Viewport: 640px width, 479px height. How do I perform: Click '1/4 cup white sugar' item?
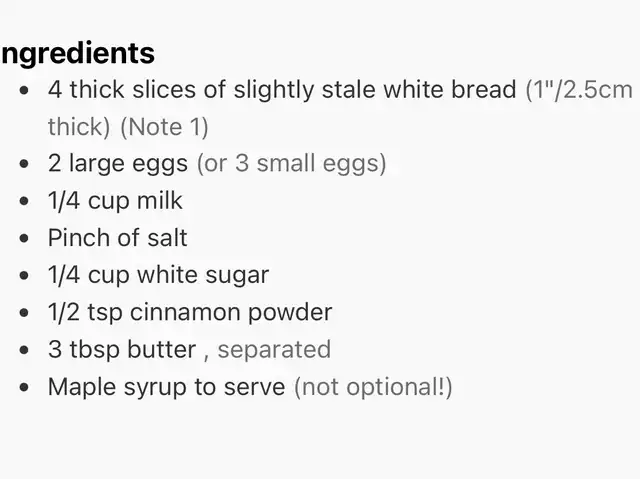[158, 275]
